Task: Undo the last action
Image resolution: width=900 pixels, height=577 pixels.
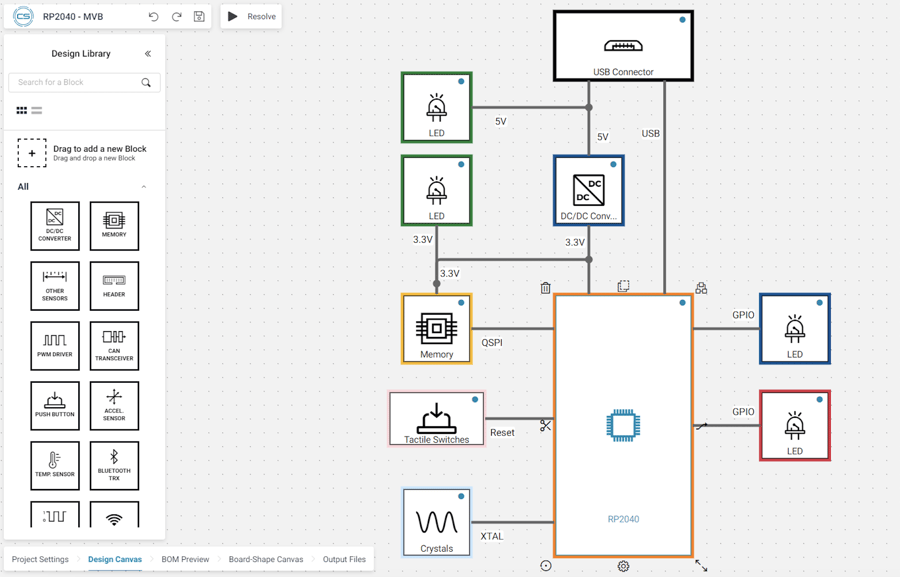Action: [153, 17]
